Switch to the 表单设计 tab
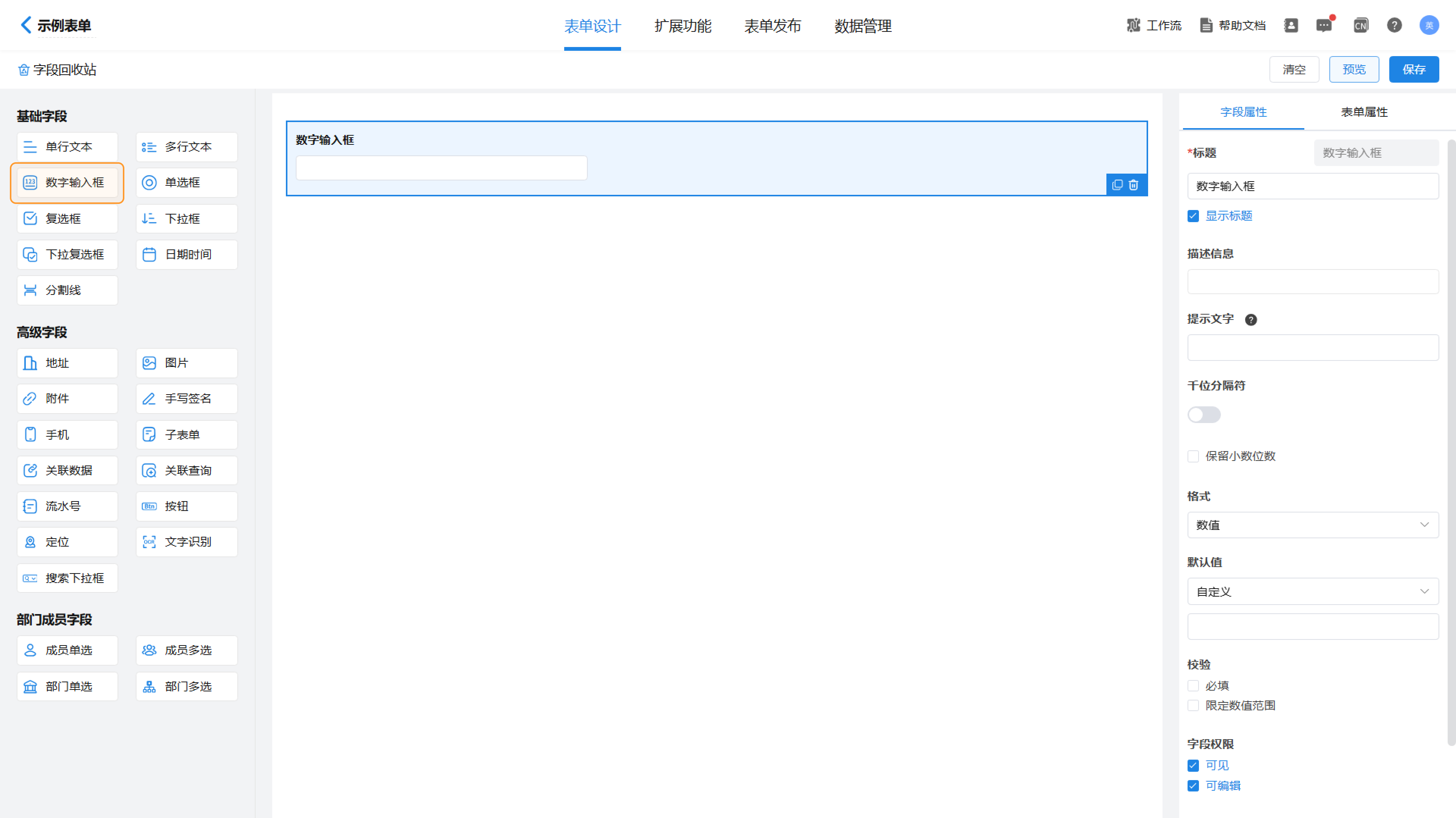The image size is (1456, 818). click(592, 26)
